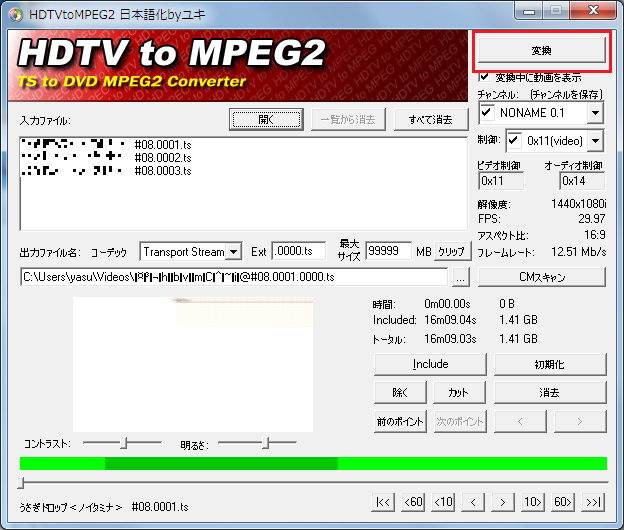
Task: Open the Transport Stream codec dropdown
Action: [x=233, y=252]
